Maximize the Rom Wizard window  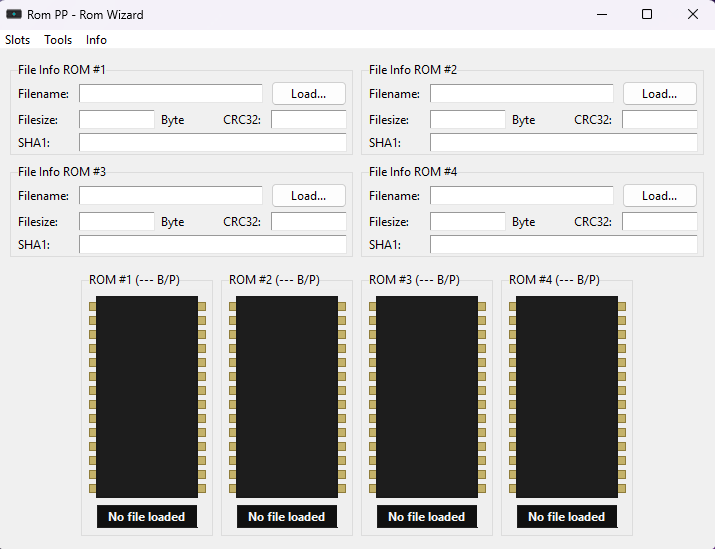click(647, 15)
